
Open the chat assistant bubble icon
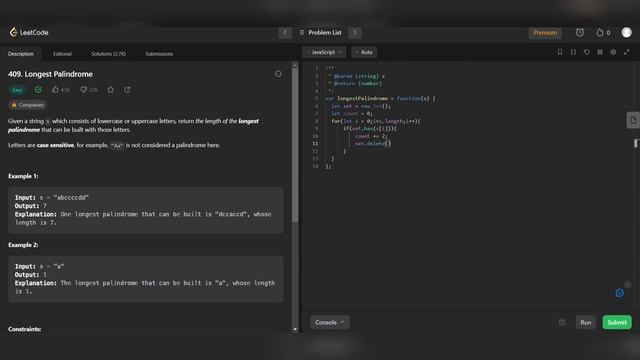click(620, 293)
